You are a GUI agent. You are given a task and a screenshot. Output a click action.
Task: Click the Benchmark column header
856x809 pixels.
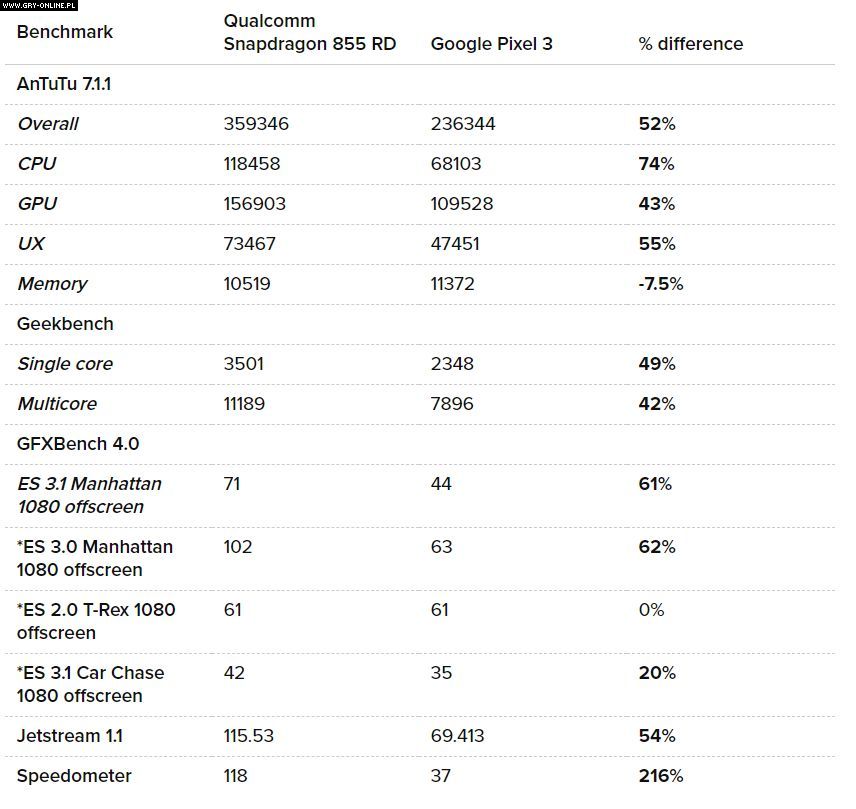point(65,32)
